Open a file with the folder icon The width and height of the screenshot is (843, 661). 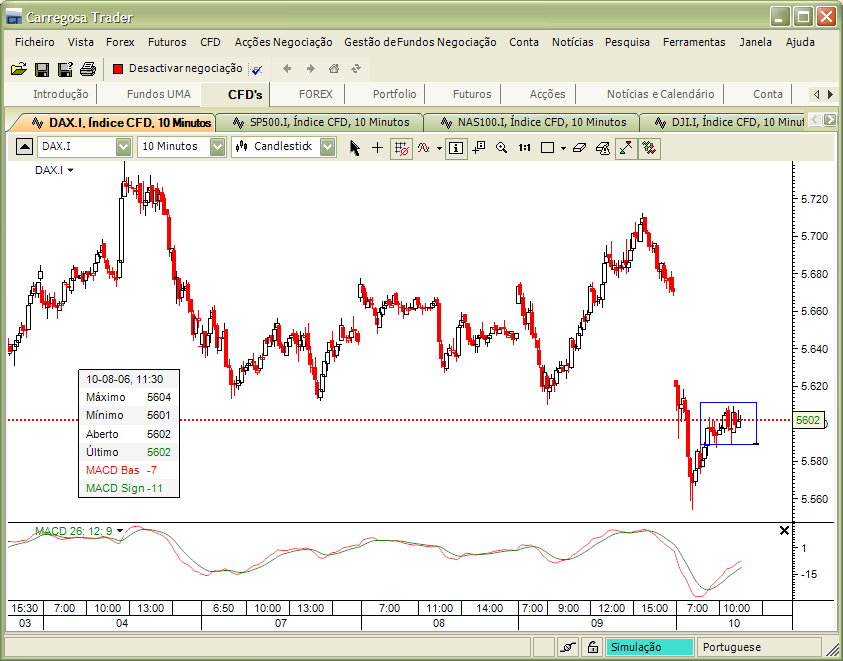(19, 69)
